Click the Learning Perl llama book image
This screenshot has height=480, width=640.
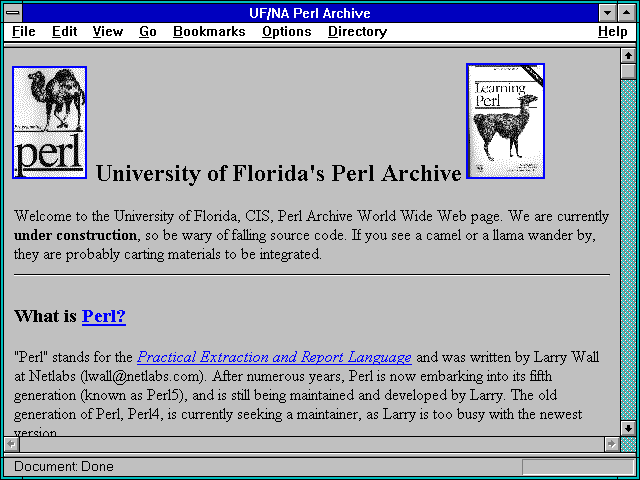[x=505, y=121]
